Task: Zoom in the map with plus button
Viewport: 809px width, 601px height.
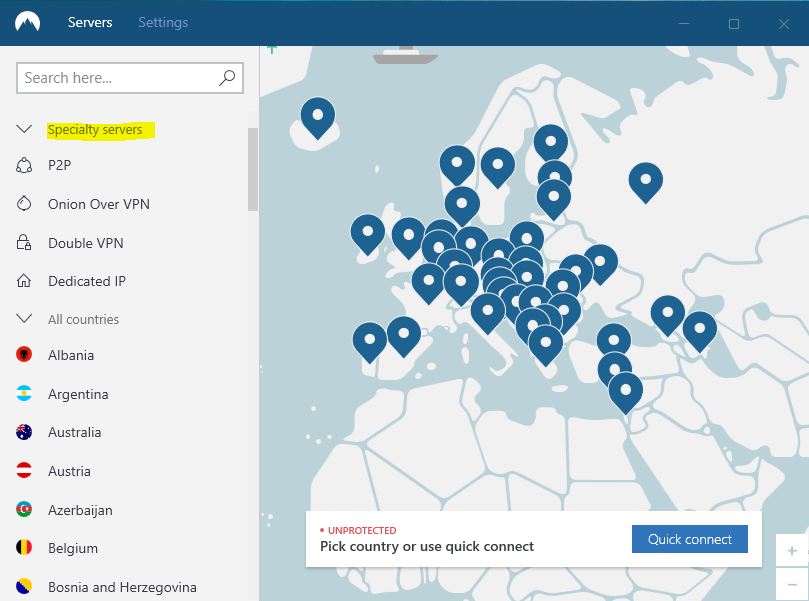Action: coord(792,551)
